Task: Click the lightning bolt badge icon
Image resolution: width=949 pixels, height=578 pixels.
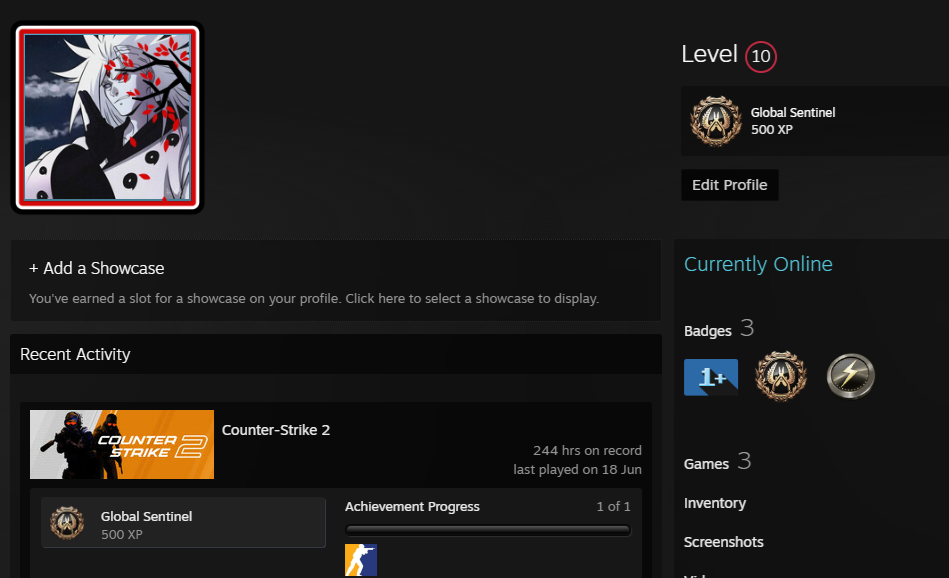Action: click(x=850, y=376)
